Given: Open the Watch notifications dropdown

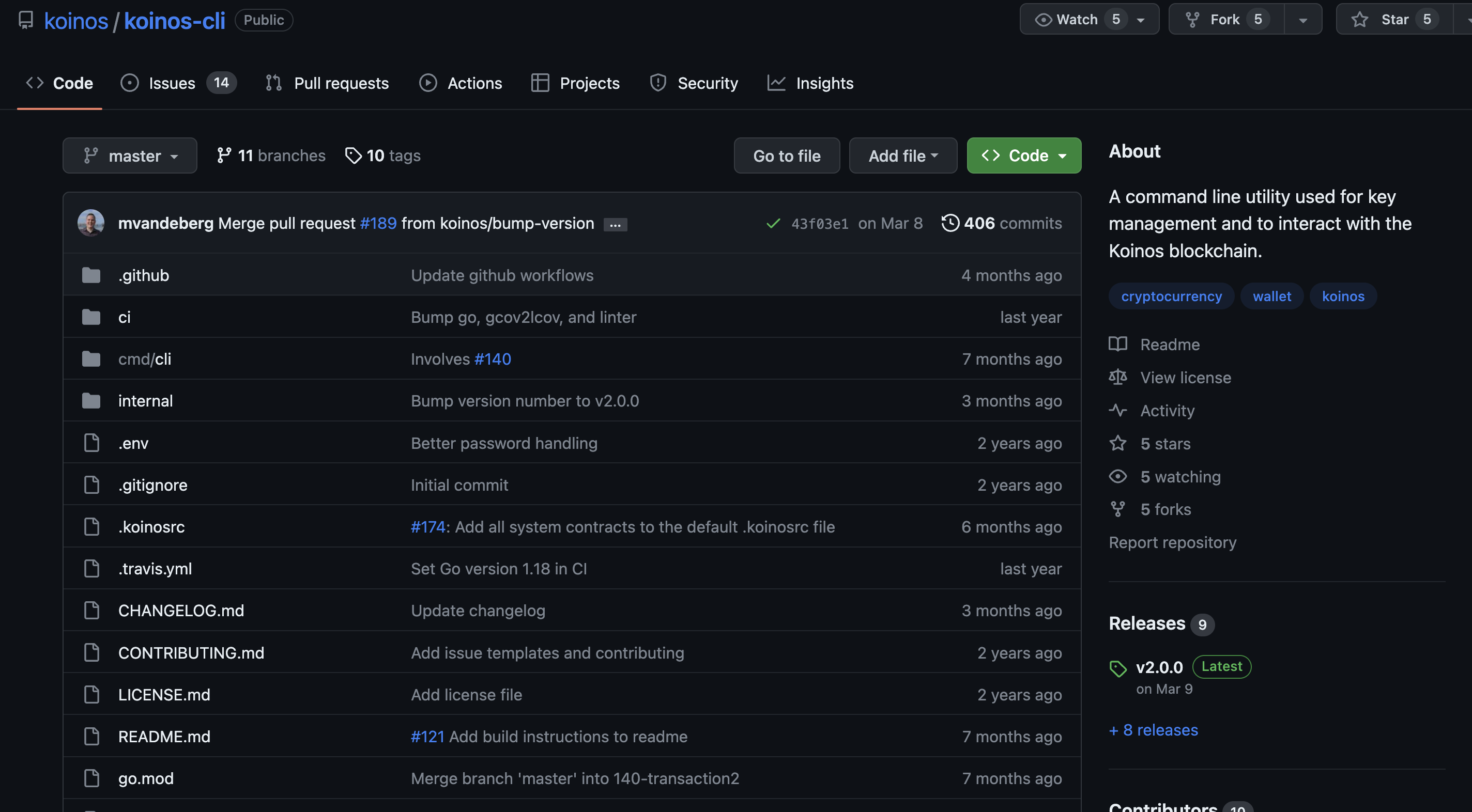Looking at the screenshot, I should point(1089,20).
